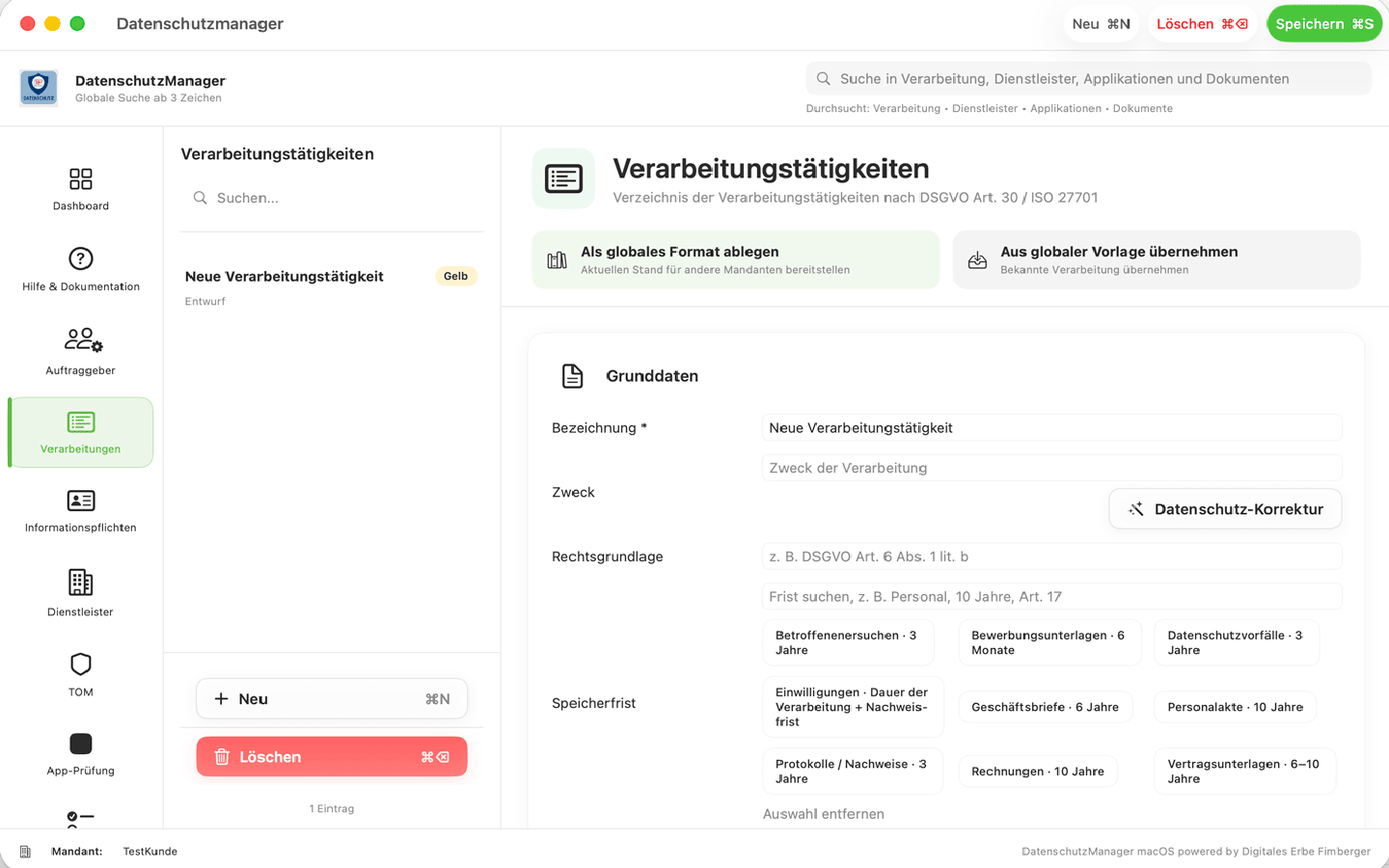Click the document icon beside Grunddaten

click(572, 376)
